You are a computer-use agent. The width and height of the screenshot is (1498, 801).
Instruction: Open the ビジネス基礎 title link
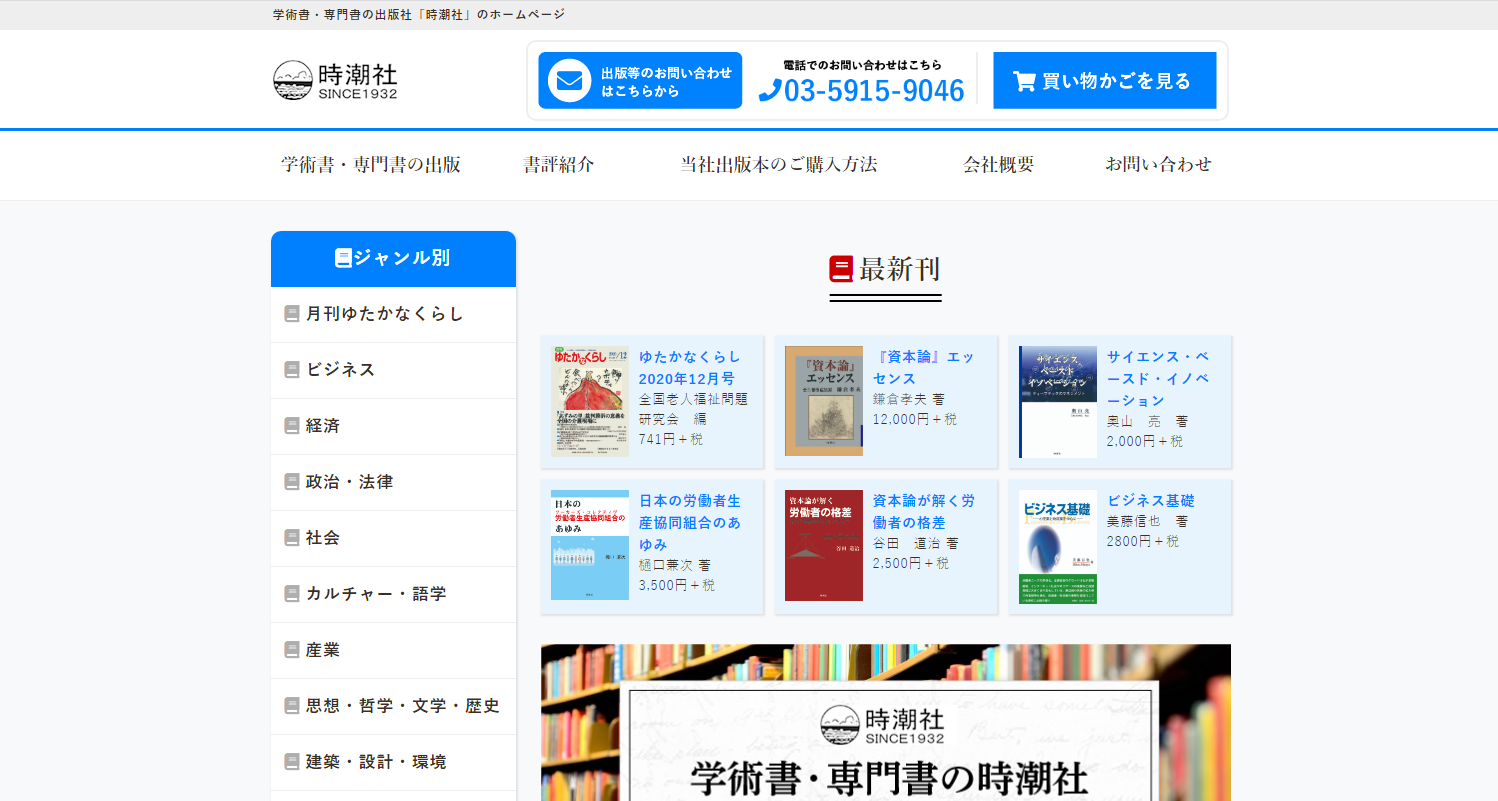click(x=1151, y=501)
